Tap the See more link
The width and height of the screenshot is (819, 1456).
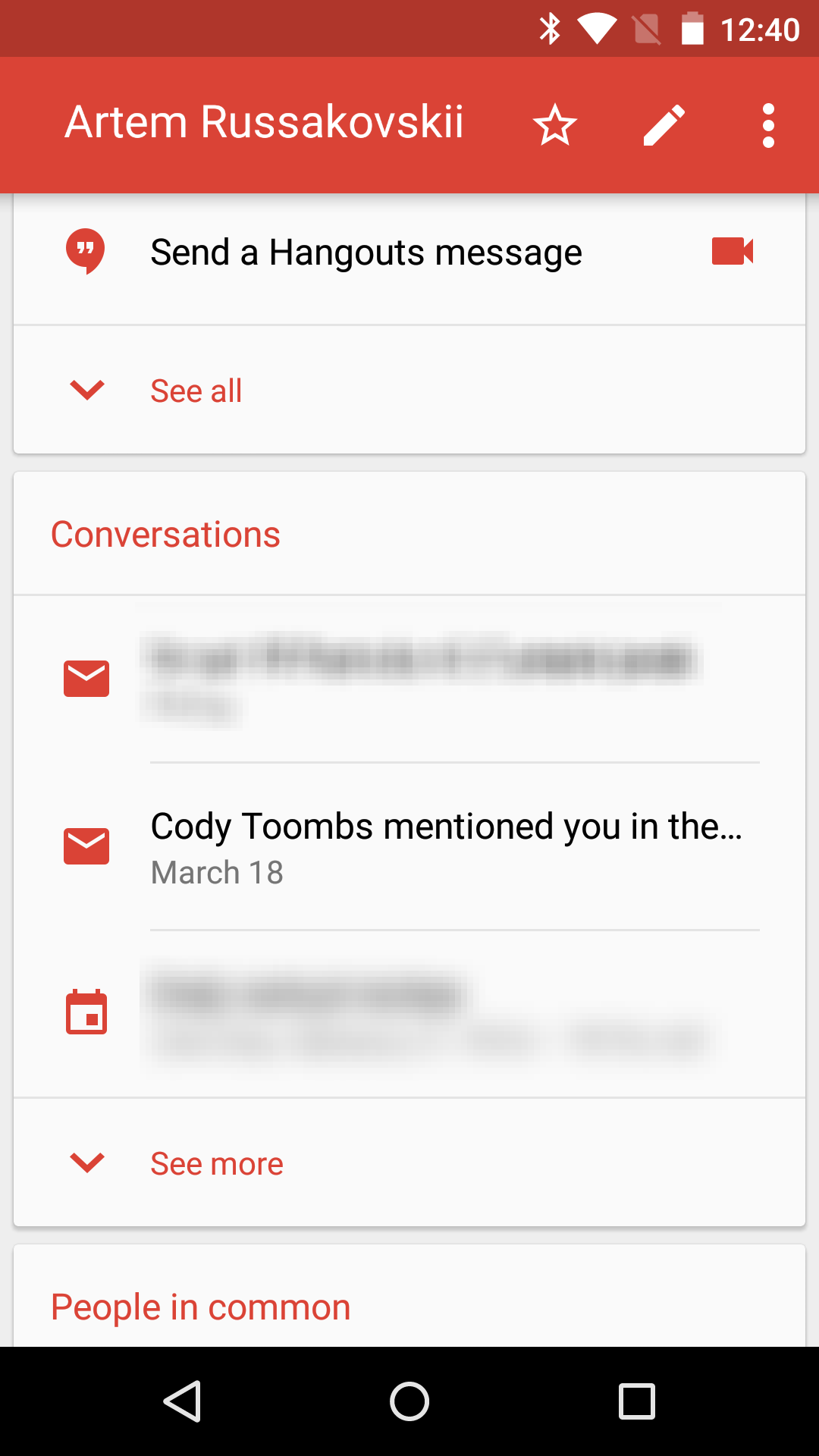point(217,1164)
